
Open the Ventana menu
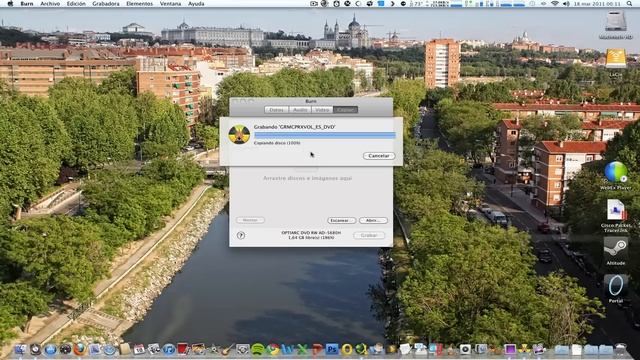[170, 4]
